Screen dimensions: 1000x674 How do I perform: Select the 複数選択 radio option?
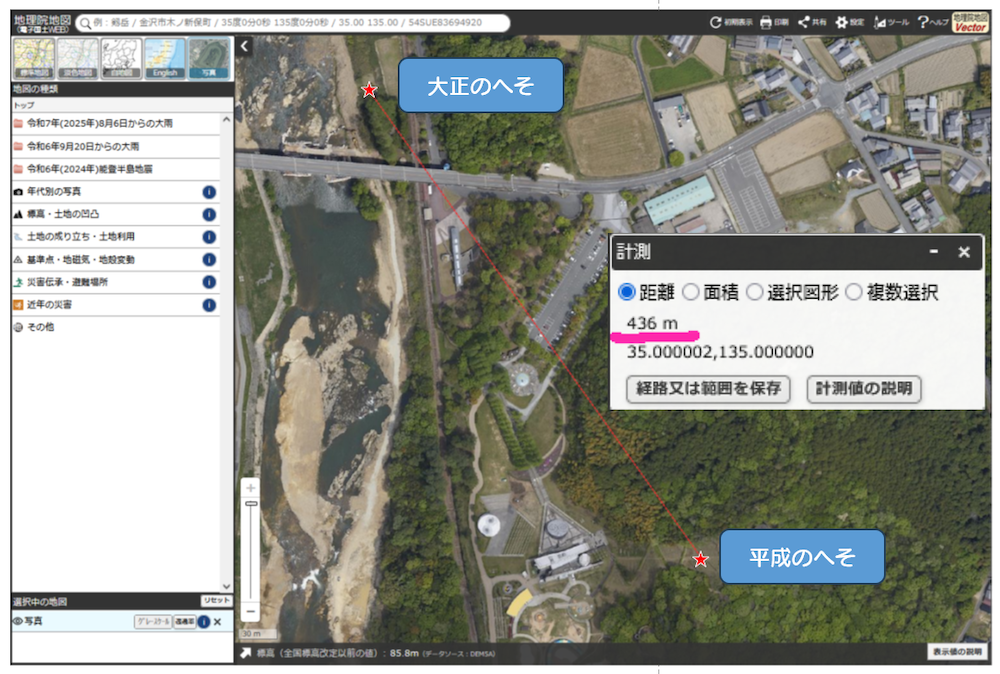point(854,293)
